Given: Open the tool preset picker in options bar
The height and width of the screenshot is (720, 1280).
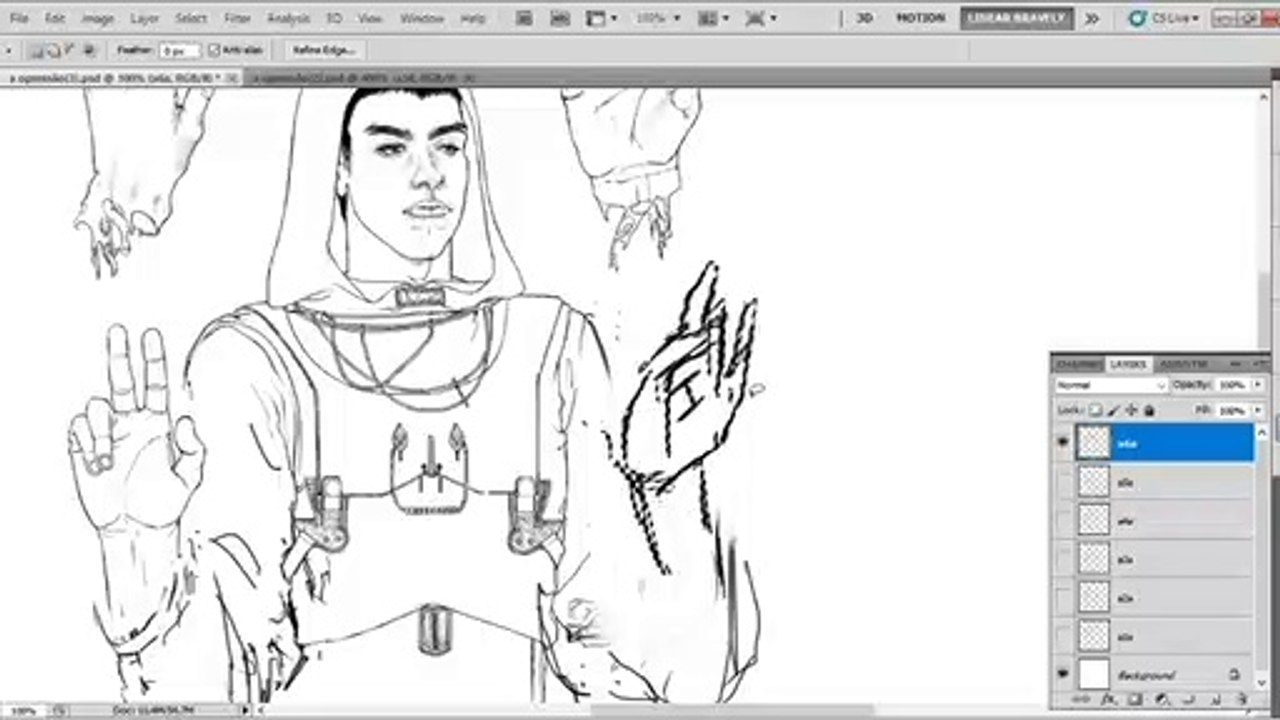Looking at the screenshot, I should click(9, 50).
